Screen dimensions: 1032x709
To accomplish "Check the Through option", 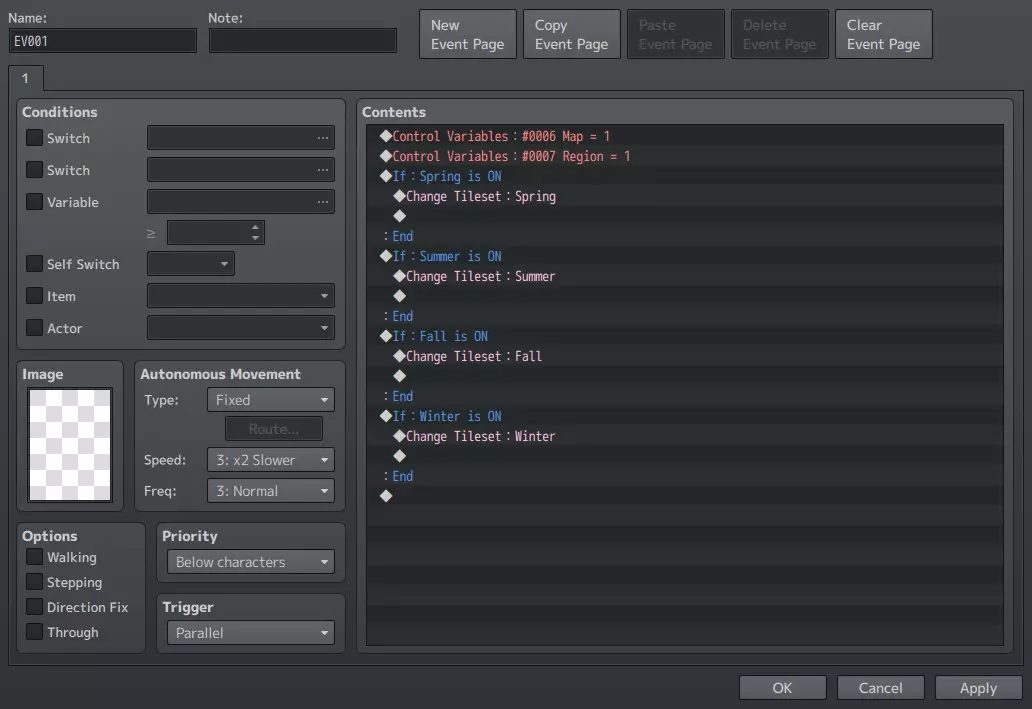I will pyautogui.click(x=35, y=632).
